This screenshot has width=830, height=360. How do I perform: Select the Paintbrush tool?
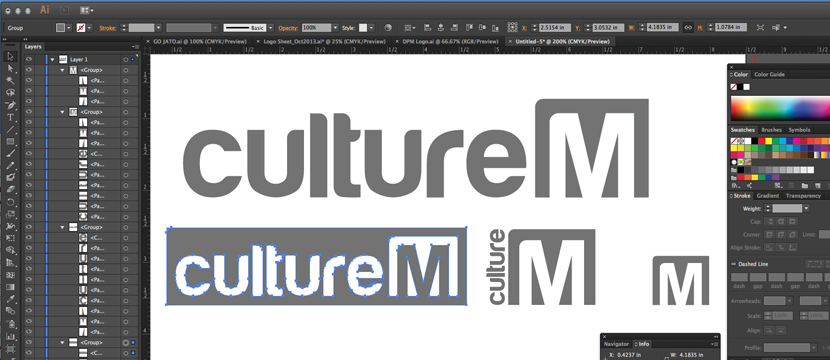click(x=11, y=154)
